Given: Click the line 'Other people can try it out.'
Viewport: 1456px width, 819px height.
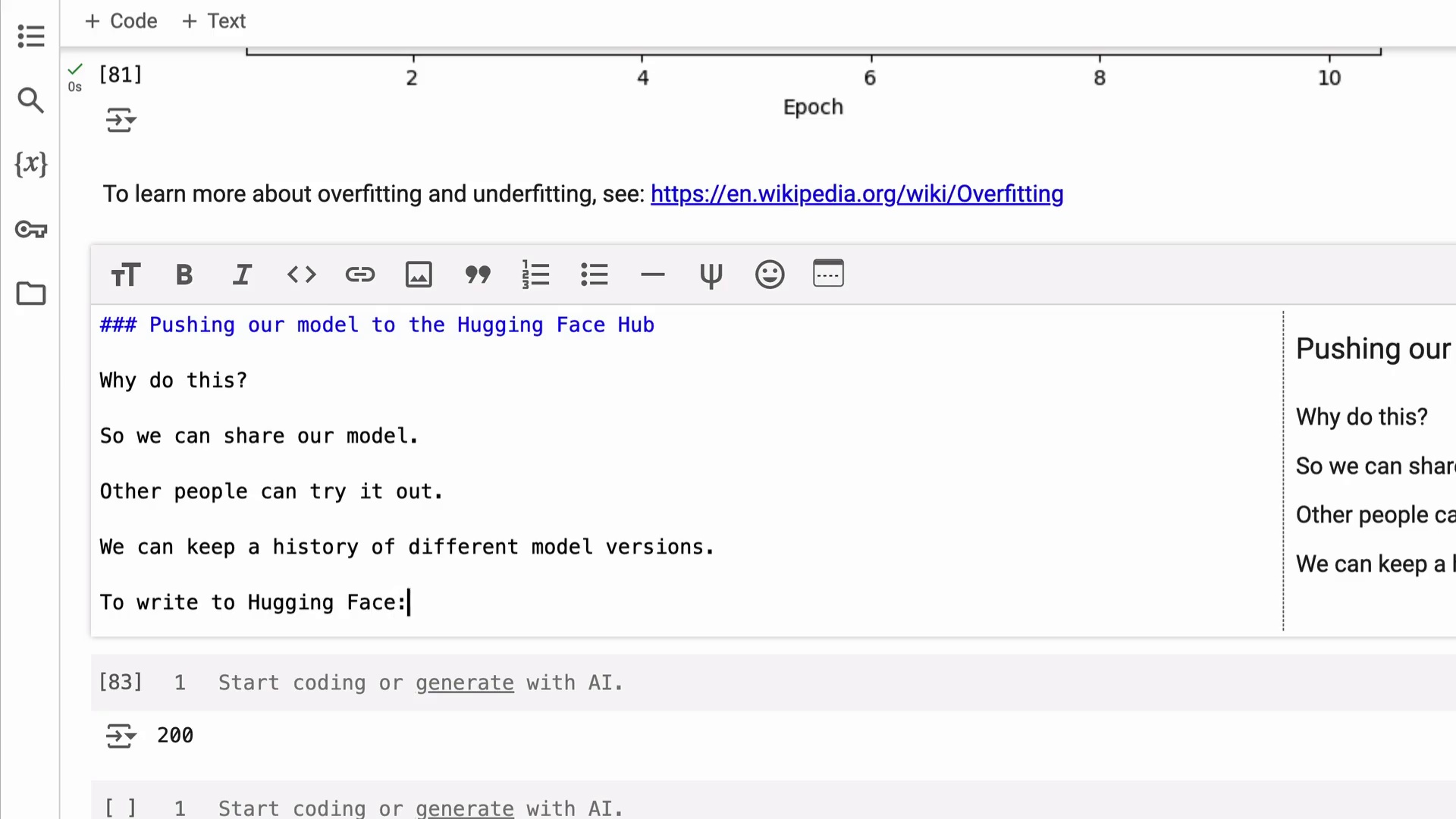Looking at the screenshot, I should coord(271,491).
